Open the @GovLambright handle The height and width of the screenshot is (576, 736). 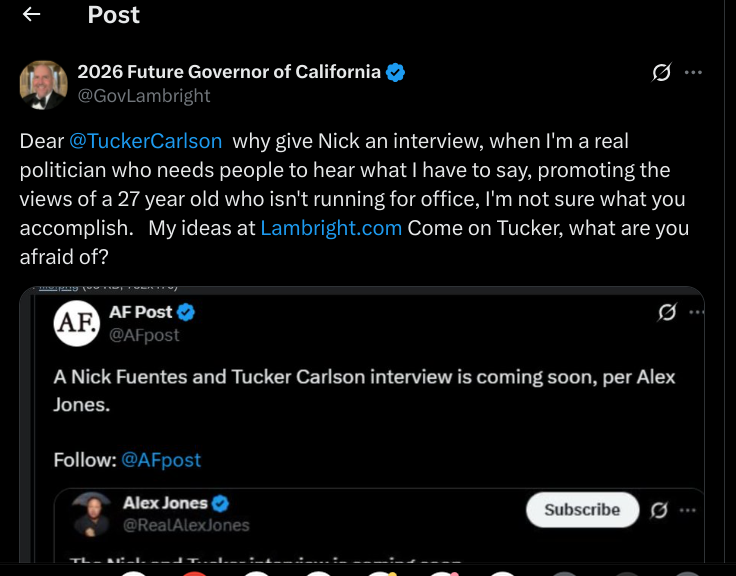coord(144,96)
